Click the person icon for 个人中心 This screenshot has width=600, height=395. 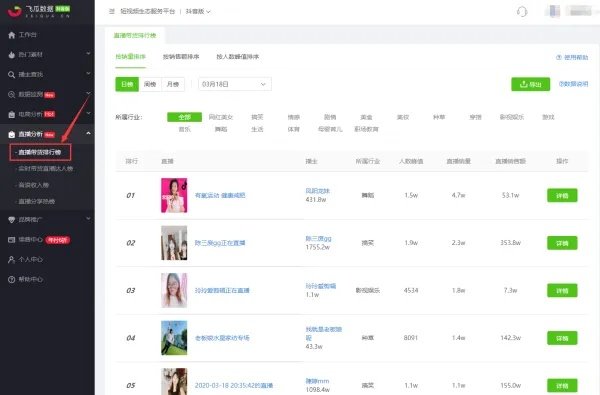(x=11, y=260)
